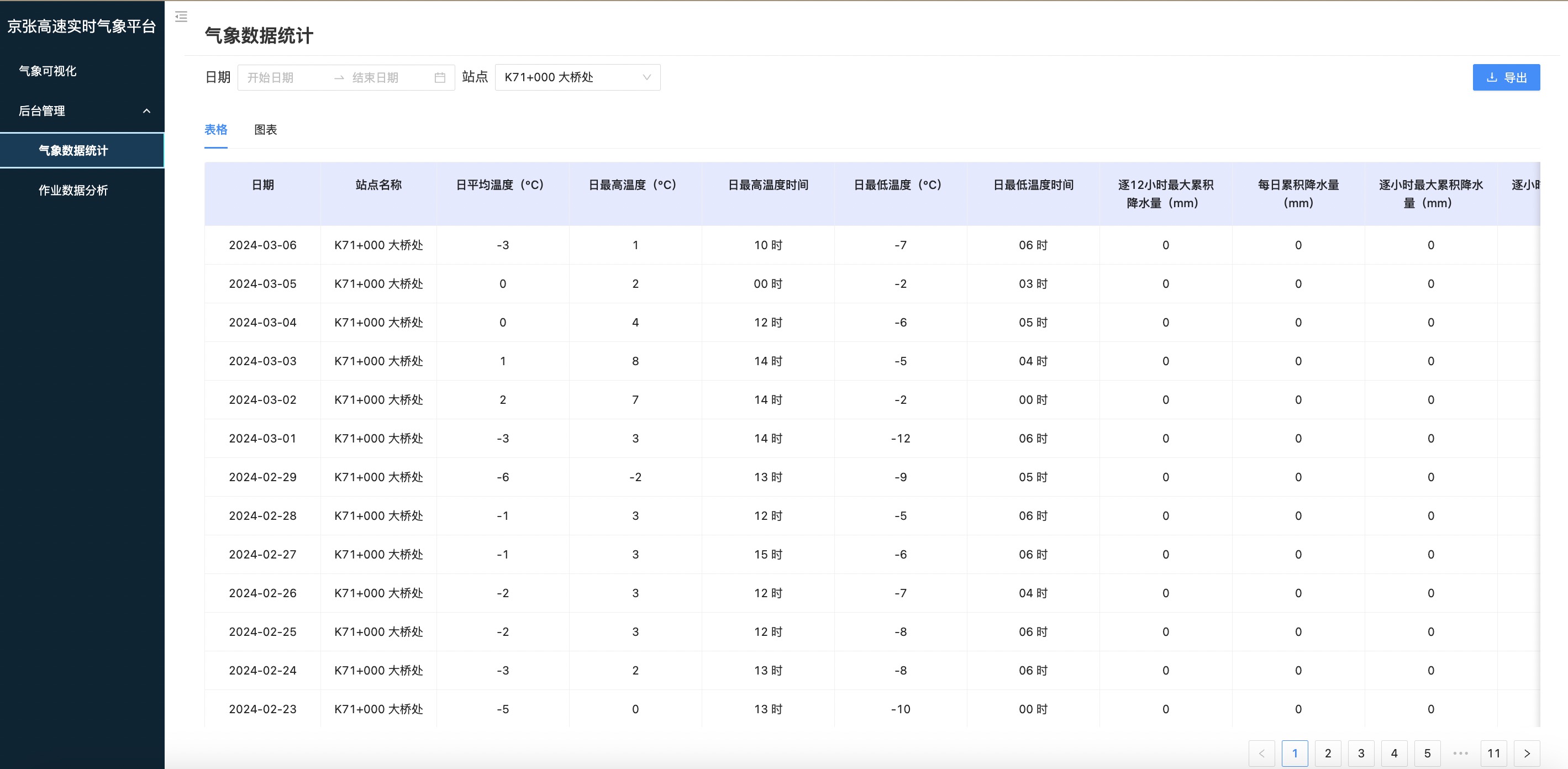Jump to last page 11
Viewport: 1568px width, 769px height.
[x=1494, y=753]
